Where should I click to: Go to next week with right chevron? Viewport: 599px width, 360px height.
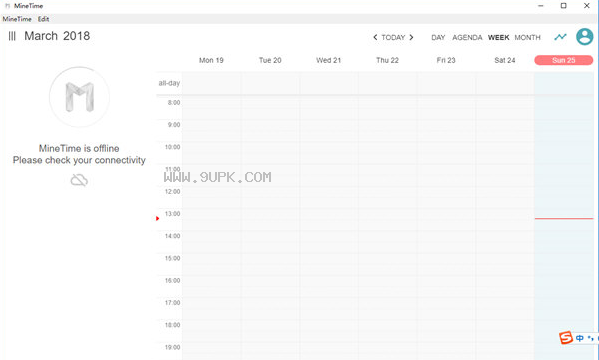(411, 37)
